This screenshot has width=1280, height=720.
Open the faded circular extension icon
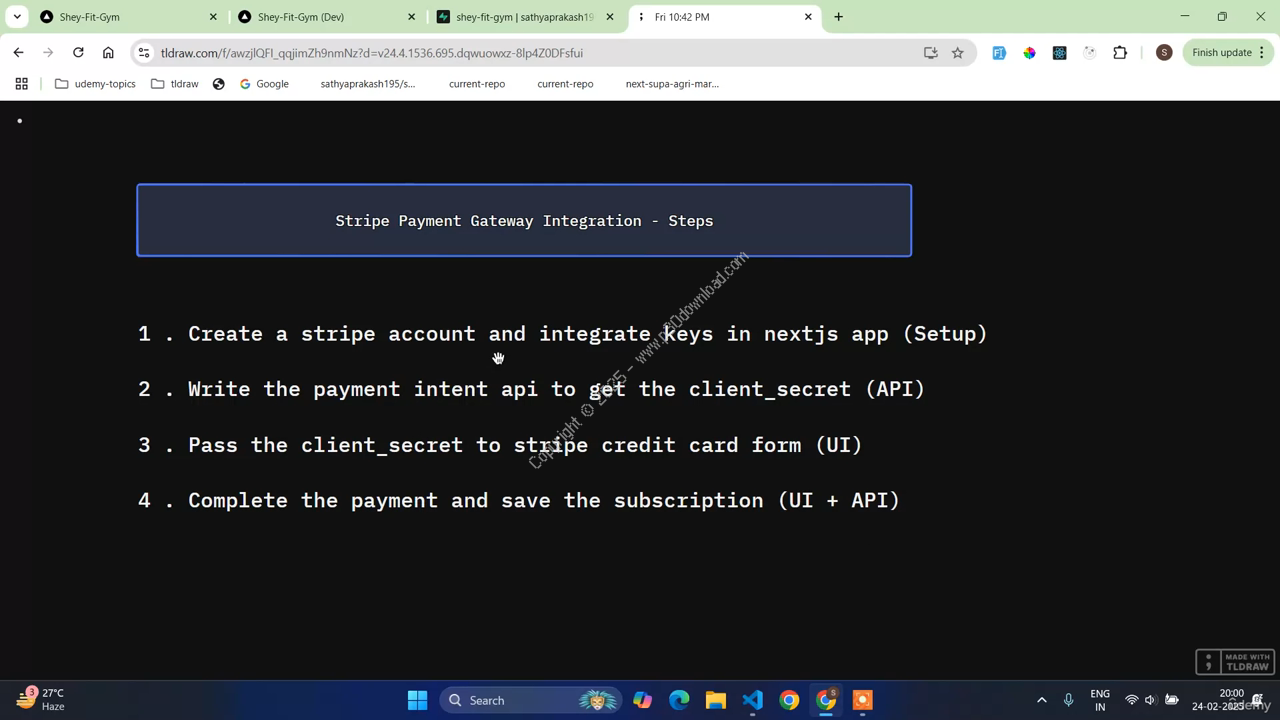[x=1090, y=53]
